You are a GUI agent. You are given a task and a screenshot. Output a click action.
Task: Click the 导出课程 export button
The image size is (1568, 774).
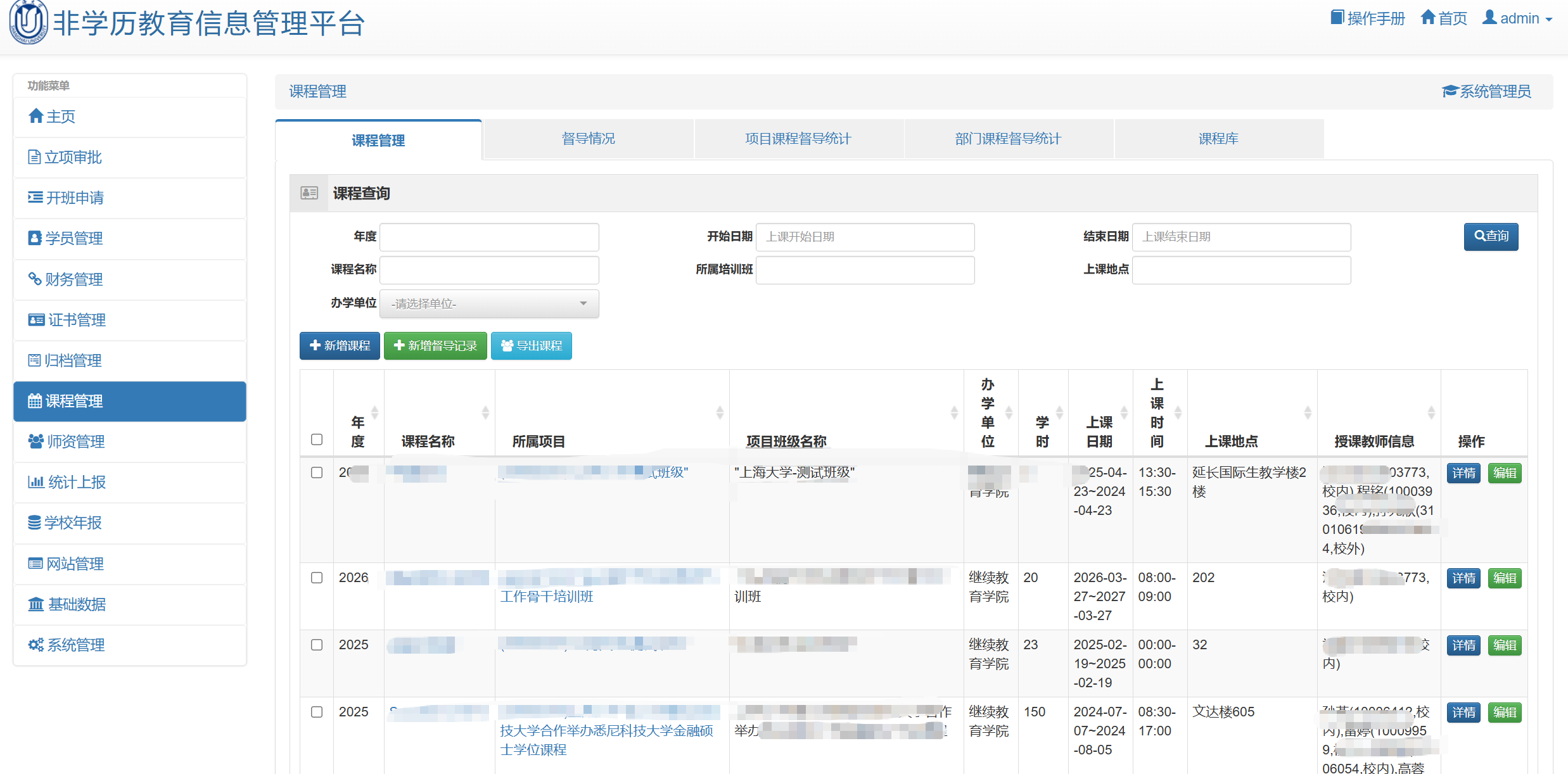pyautogui.click(x=531, y=346)
